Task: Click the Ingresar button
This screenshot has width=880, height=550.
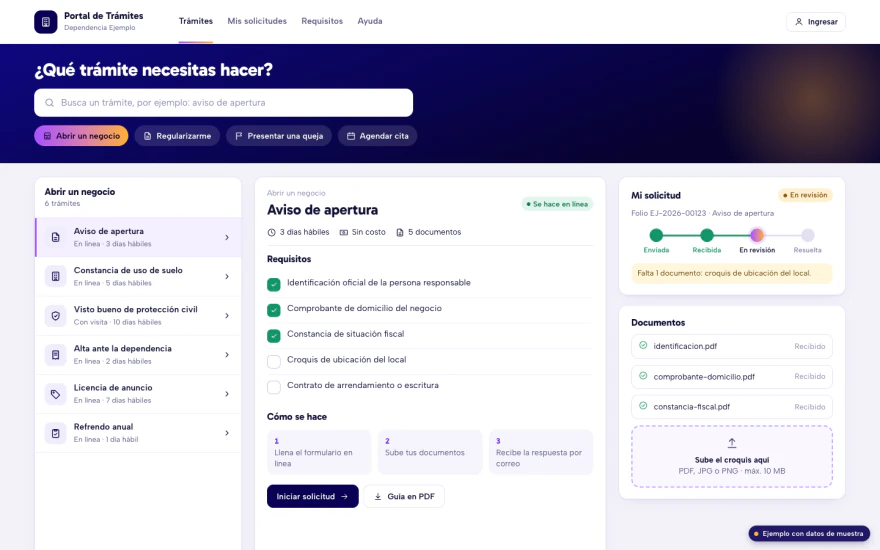Action: pos(816,22)
